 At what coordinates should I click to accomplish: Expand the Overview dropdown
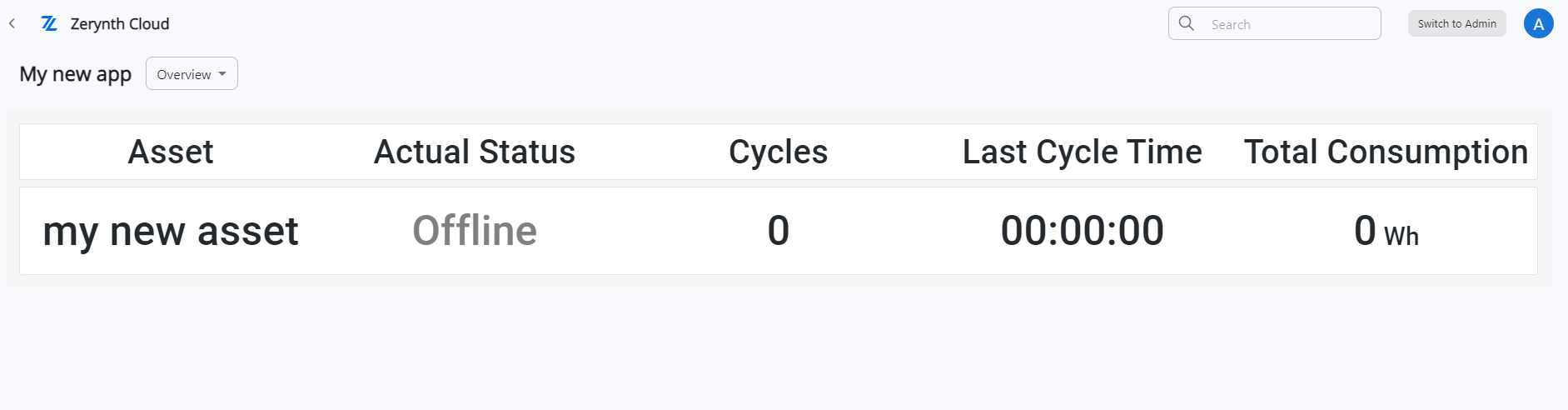coord(192,73)
